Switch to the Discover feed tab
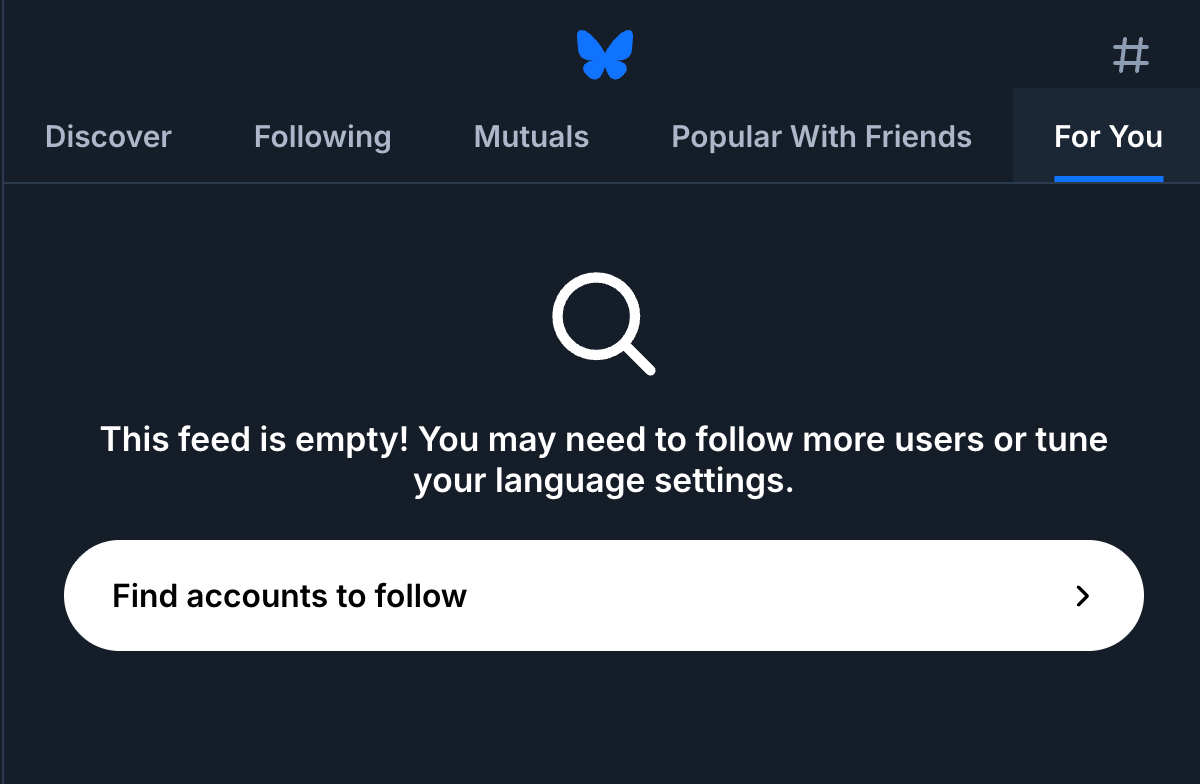 pos(108,136)
